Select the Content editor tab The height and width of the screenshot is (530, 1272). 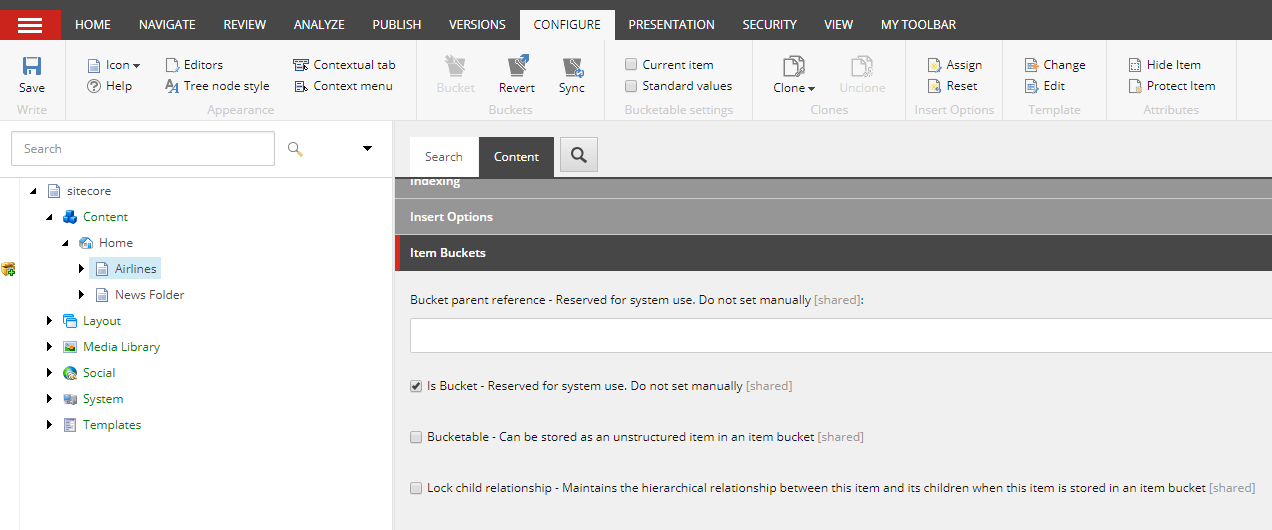516,157
